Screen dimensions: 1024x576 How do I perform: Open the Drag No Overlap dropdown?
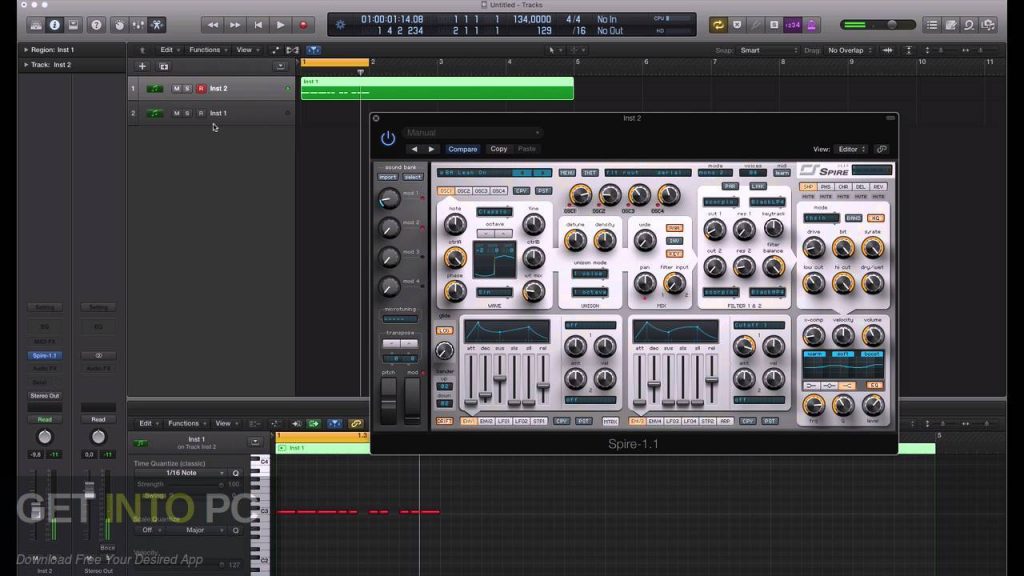click(850, 50)
